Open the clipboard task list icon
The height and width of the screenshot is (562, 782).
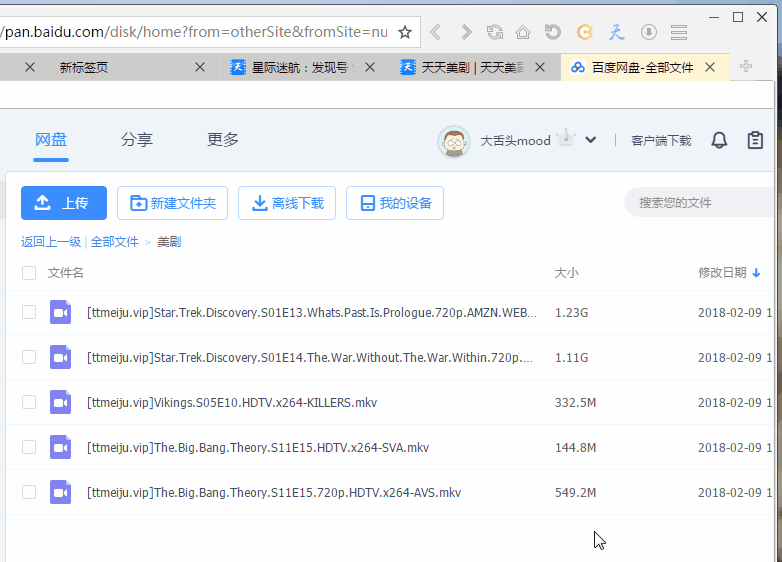point(756,140)
